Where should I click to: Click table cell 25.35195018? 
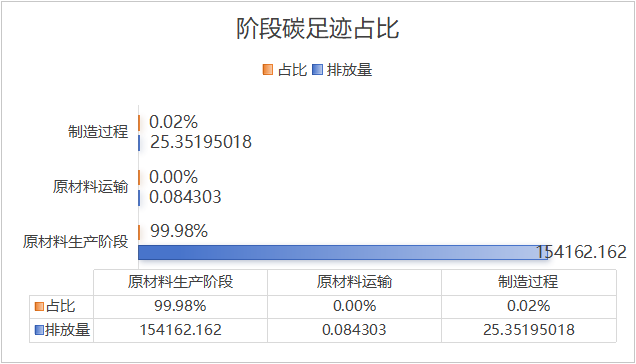point(529,330)
